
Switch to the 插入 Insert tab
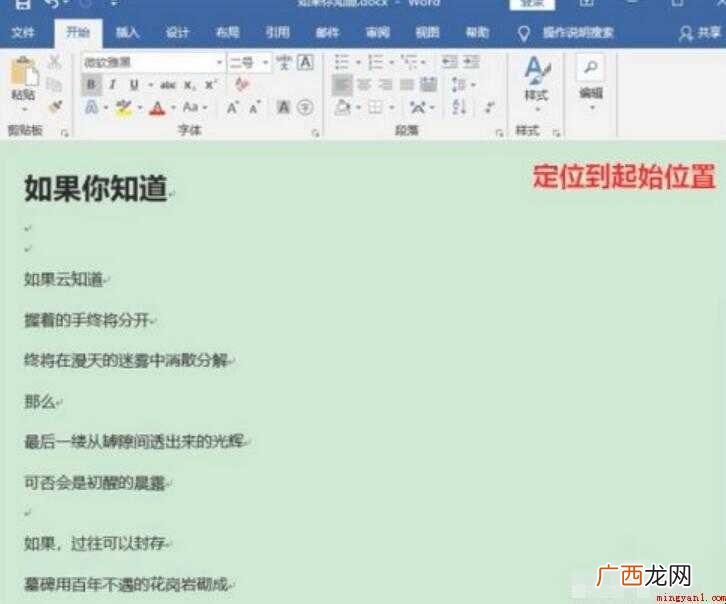pyautogui.click(x=127, y=32)
